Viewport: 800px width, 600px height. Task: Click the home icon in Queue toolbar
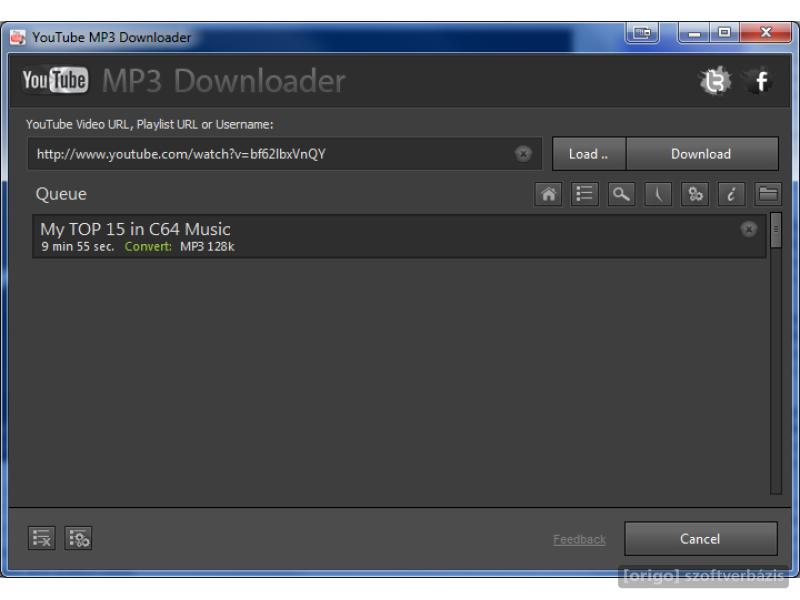click(x=548, y=194)
